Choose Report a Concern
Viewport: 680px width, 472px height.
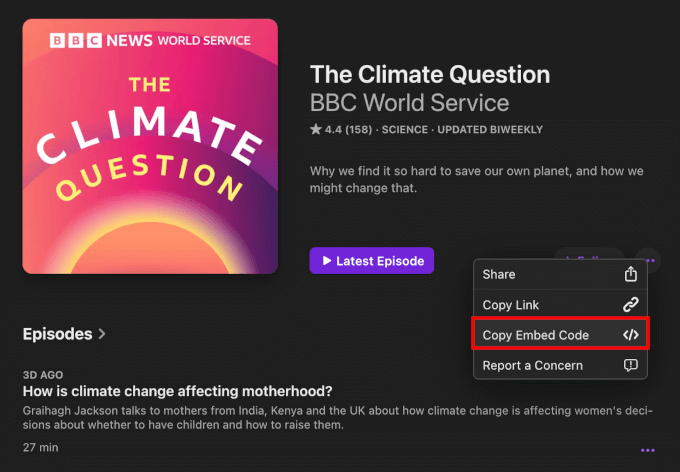(532, 365)
